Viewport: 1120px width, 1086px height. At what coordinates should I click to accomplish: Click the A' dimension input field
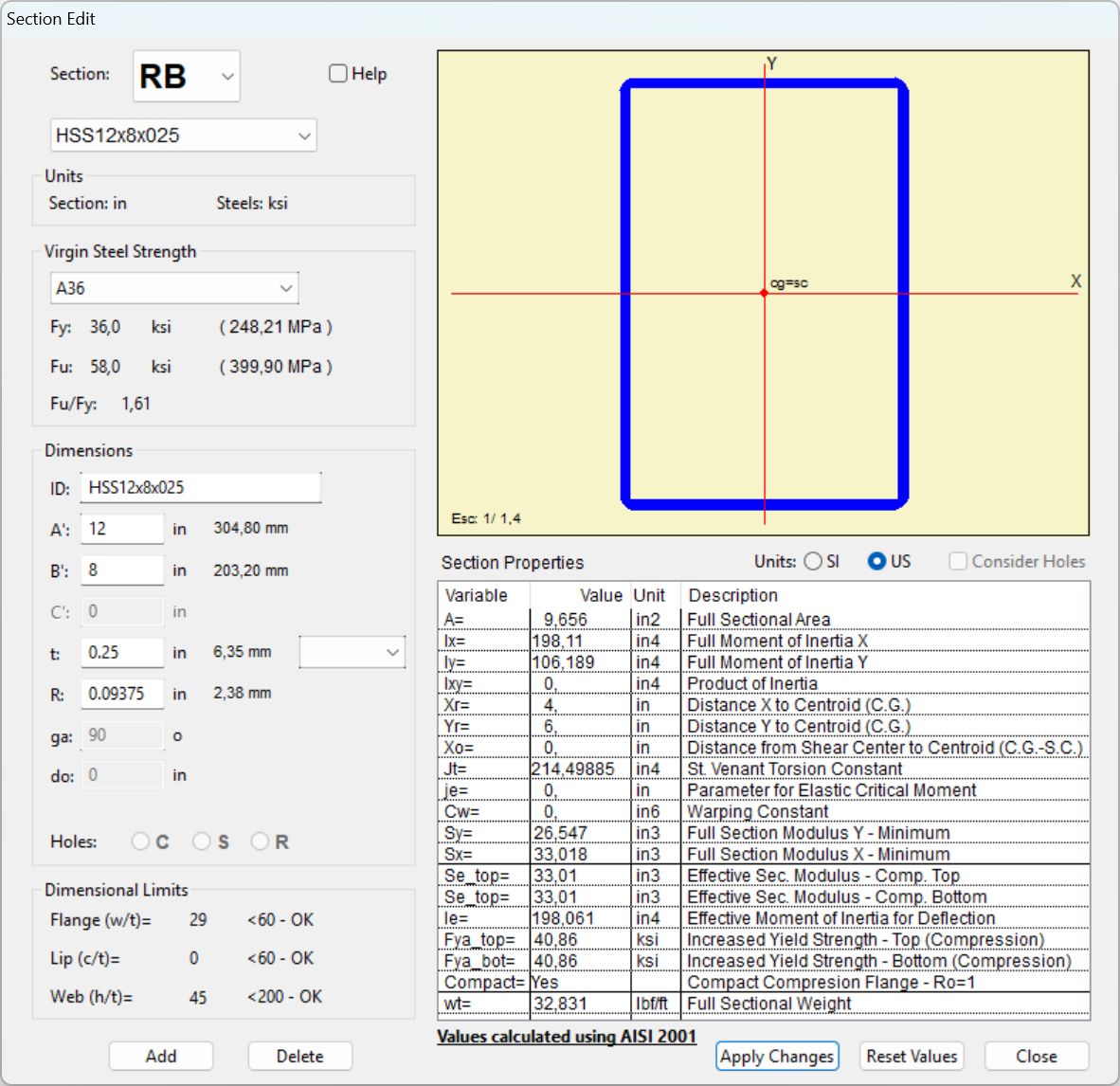[x=122, y=529]
